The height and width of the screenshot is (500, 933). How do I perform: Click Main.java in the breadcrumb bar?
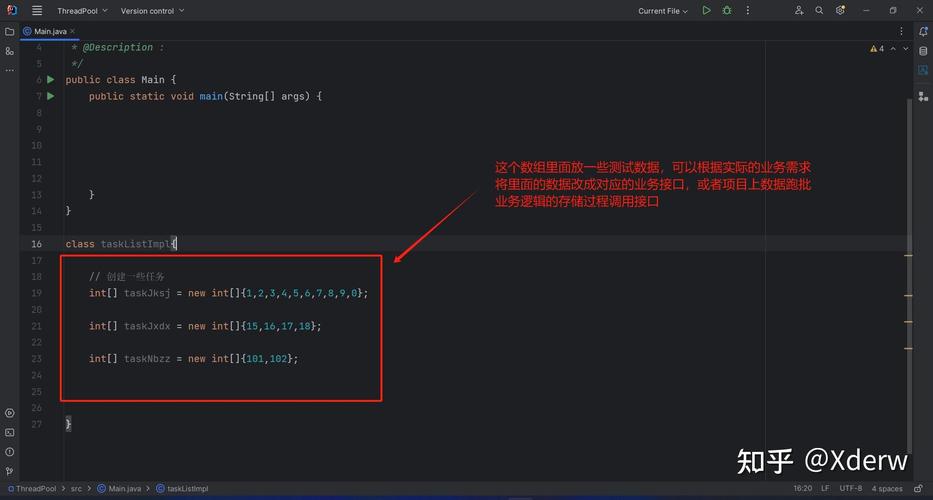click(119, 489)
